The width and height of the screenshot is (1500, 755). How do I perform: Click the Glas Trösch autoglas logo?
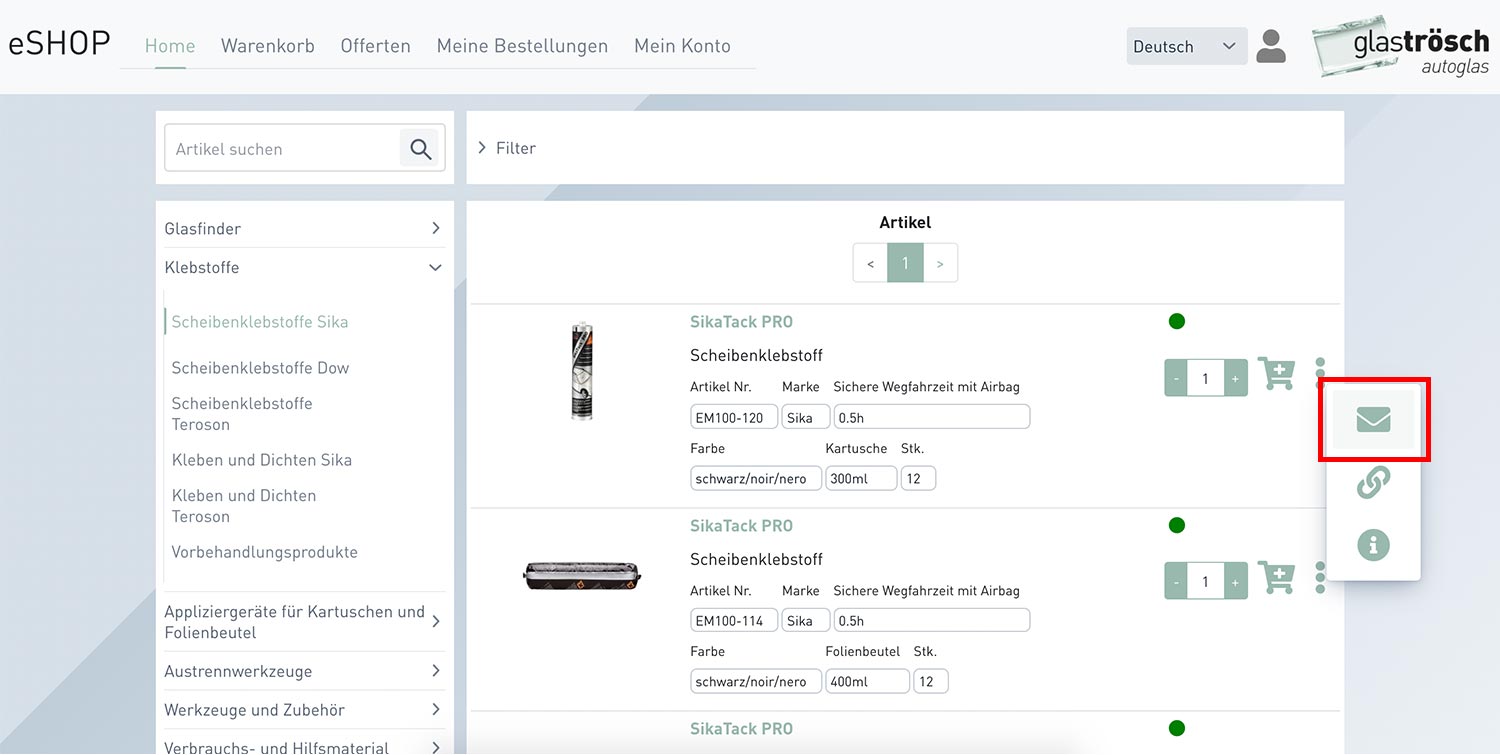pos(1401,46)
